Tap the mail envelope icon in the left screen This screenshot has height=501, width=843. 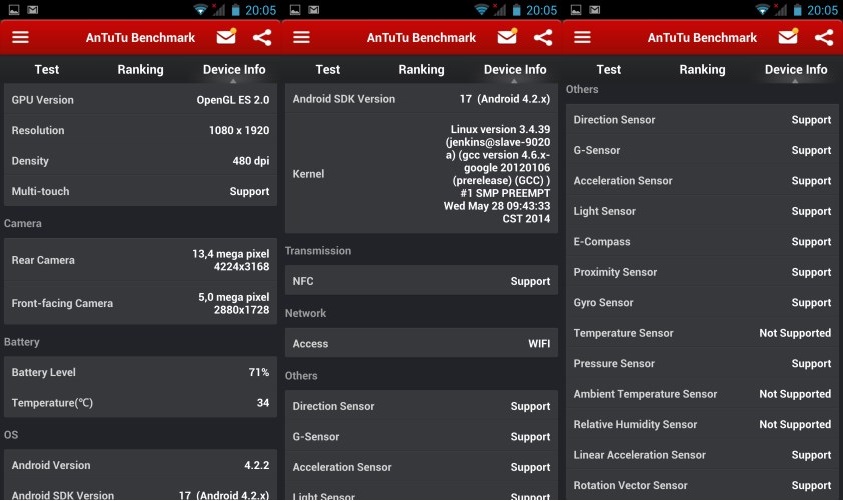(x=226, y=37)
